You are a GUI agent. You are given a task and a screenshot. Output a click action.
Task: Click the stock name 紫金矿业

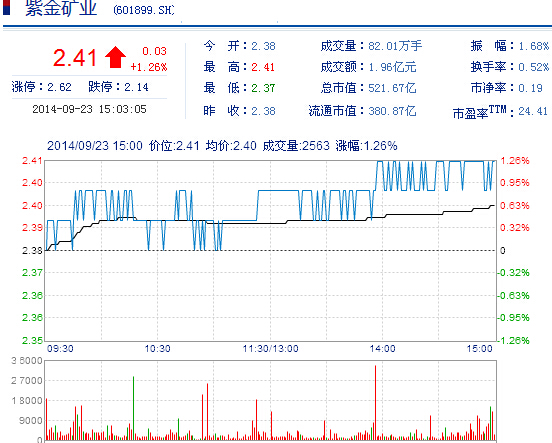(61, 8)
